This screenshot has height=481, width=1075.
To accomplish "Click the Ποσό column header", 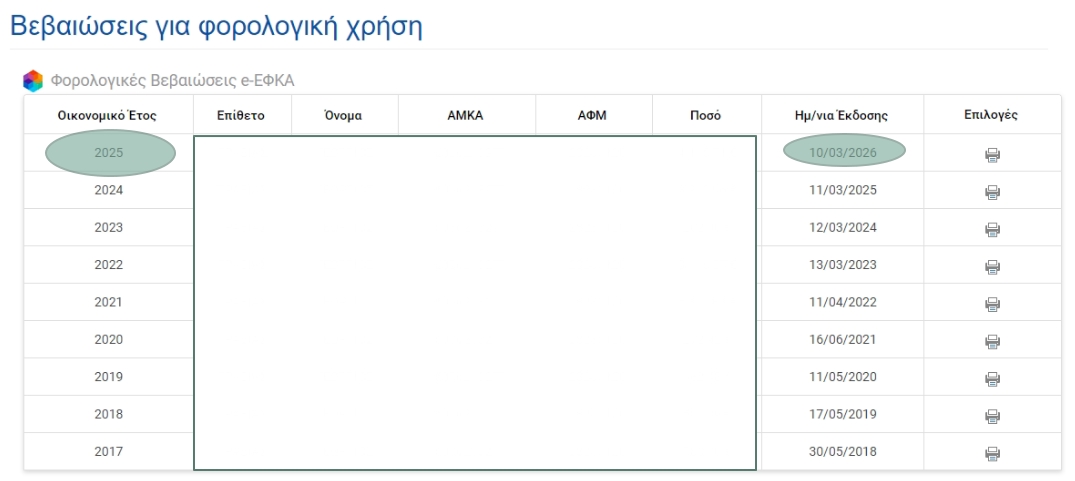I will [x=705, y=116].
